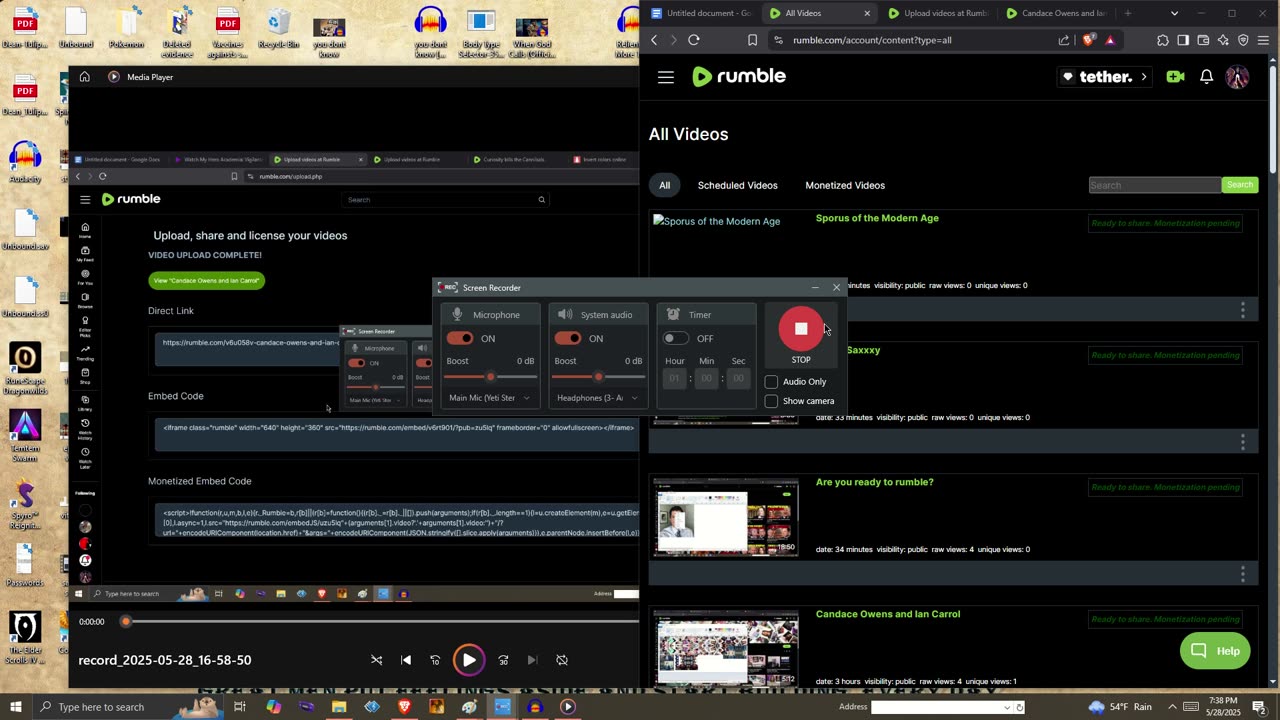Skip forward 30 seconds in Media Player
This screenshot has height=720, width=1280.
503,660
